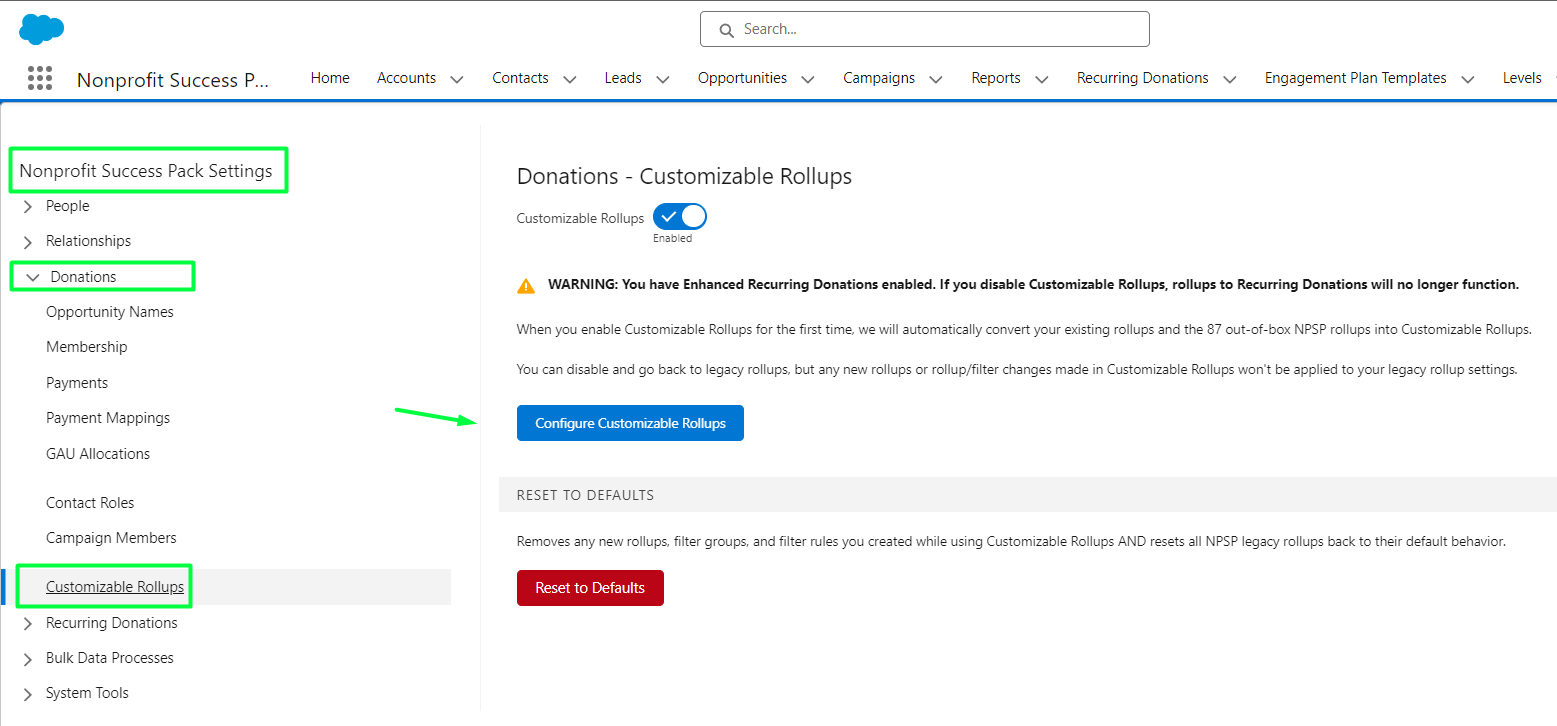Screen dimensions: 1557x726
Task: Open the Campaigns tab
Action: pyautogui.click(x=879, y=78)
